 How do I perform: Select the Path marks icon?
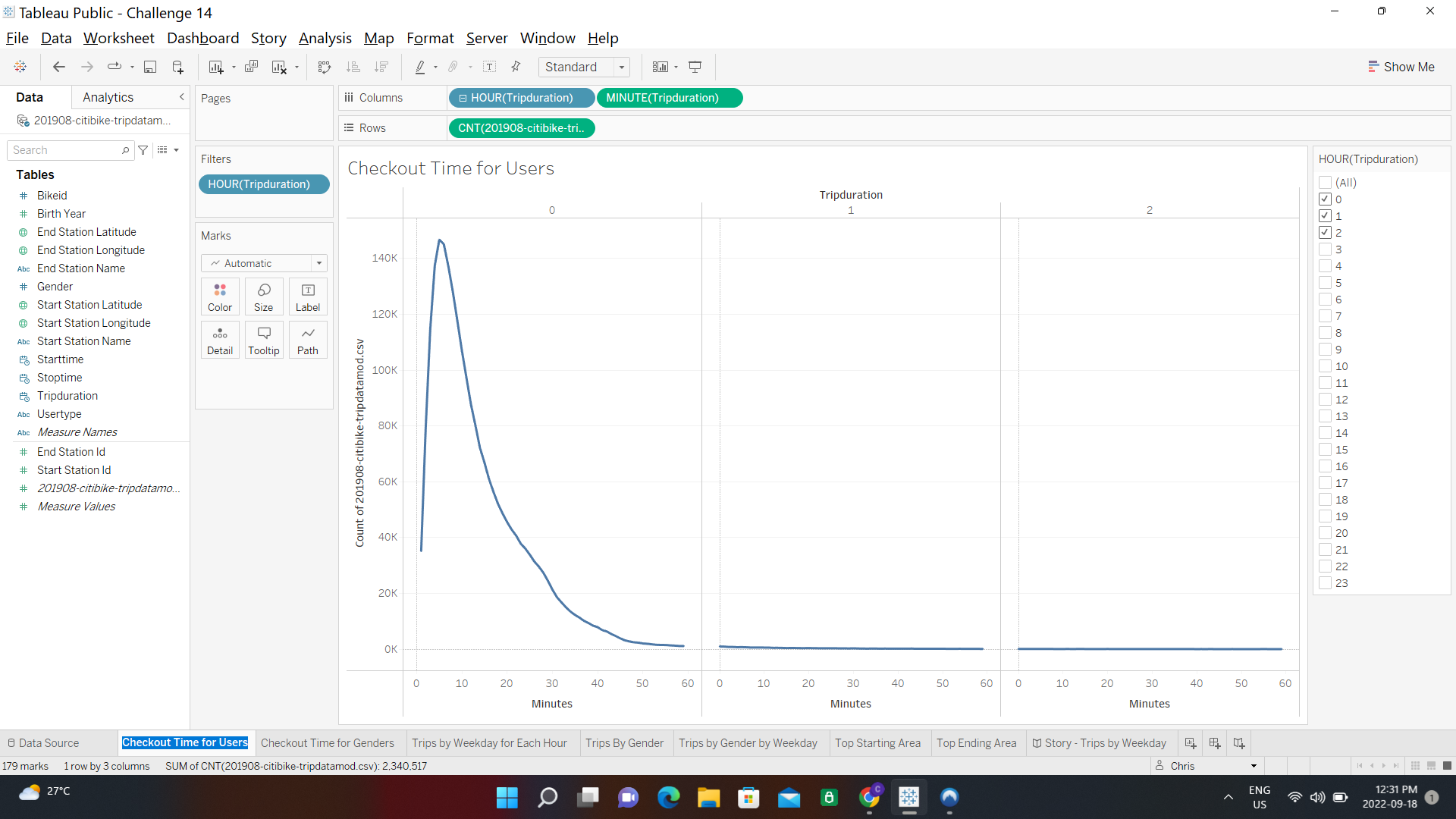(307, 340)
